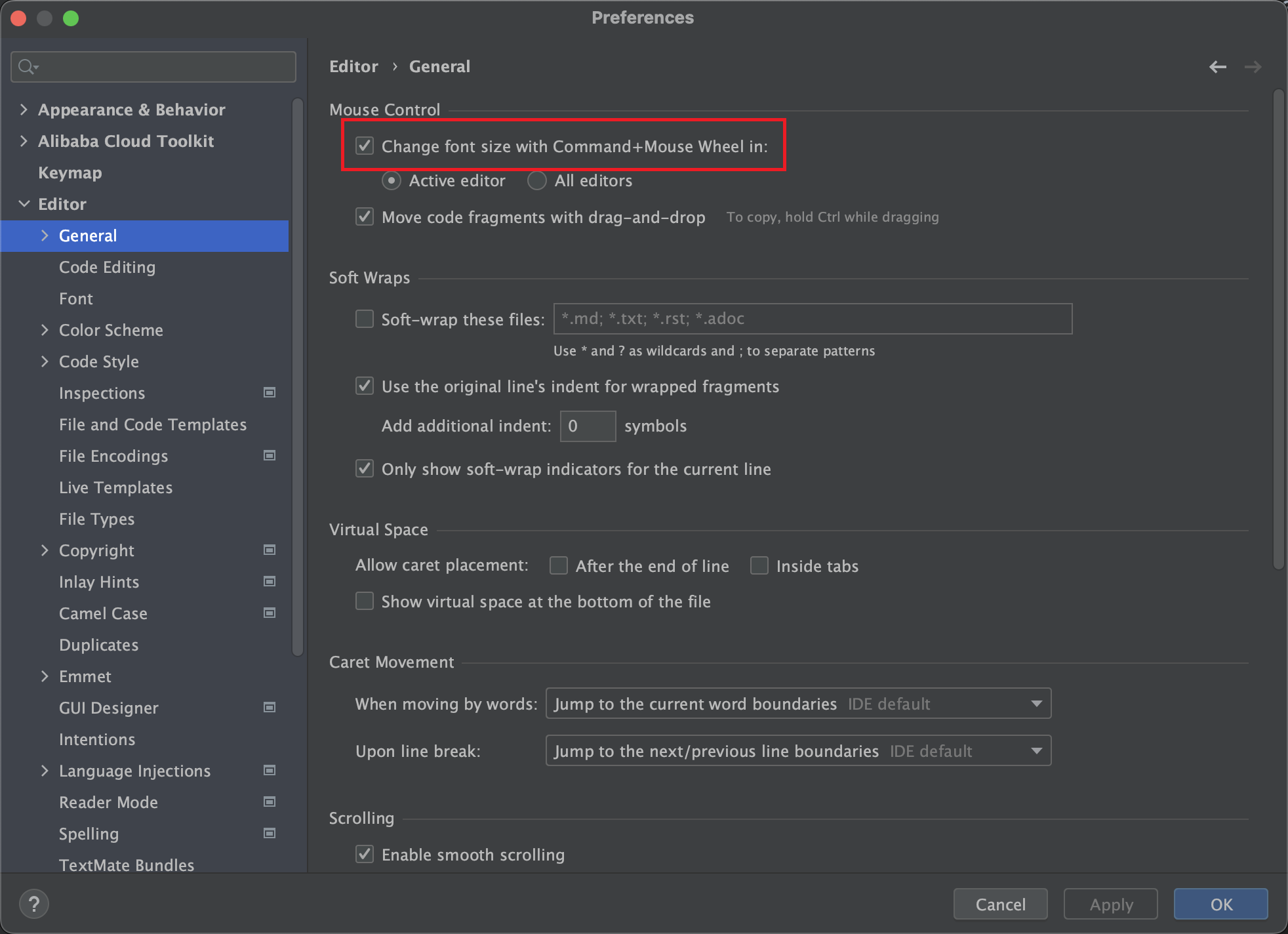The image size is (1288, 934).
Task: Enable Soft-wrap these files checkbox
Action: 365,319
